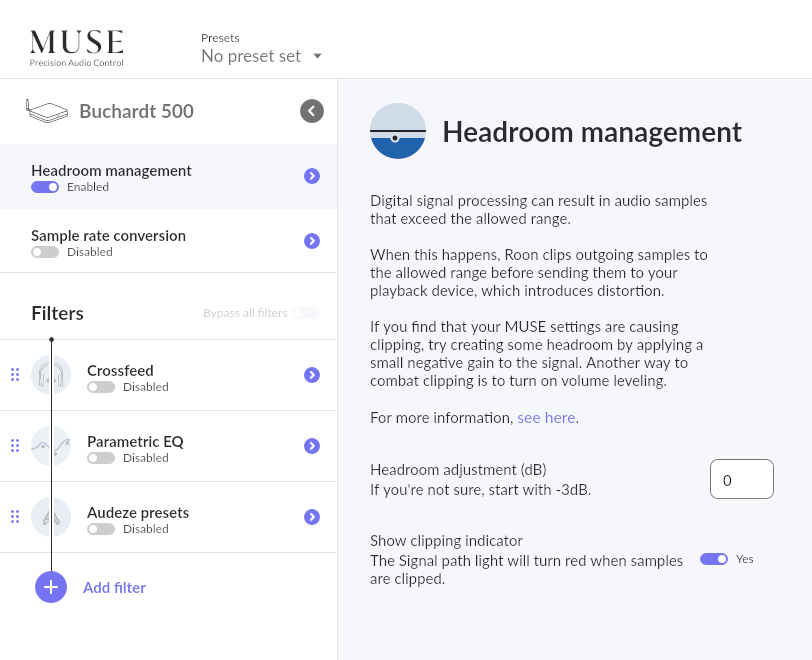Click the Headroom adjustment dB field

click(x=742, y=479)
